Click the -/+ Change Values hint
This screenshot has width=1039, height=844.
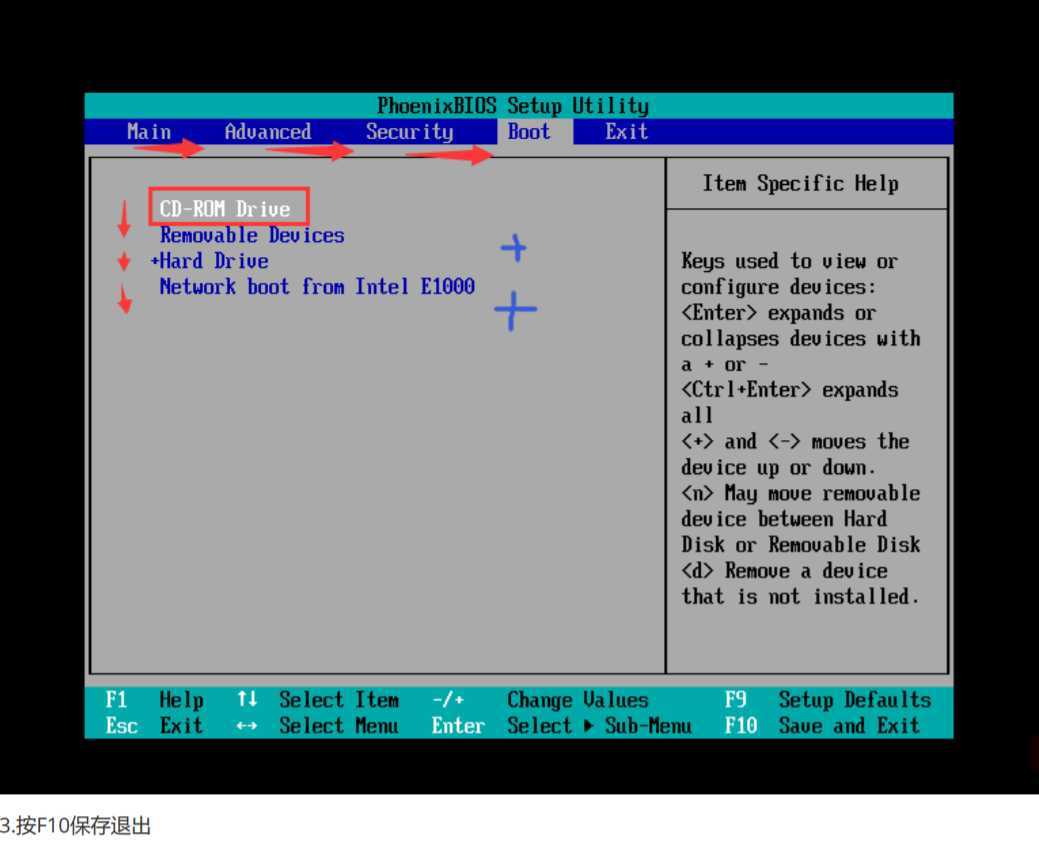pyautogui.click(x=540, y=700)
